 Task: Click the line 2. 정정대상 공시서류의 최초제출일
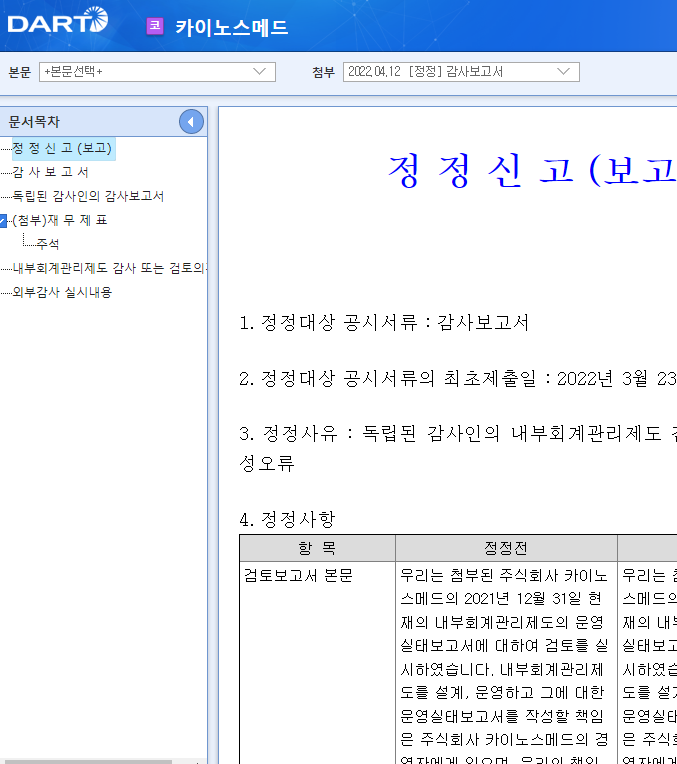click(458, 379)
